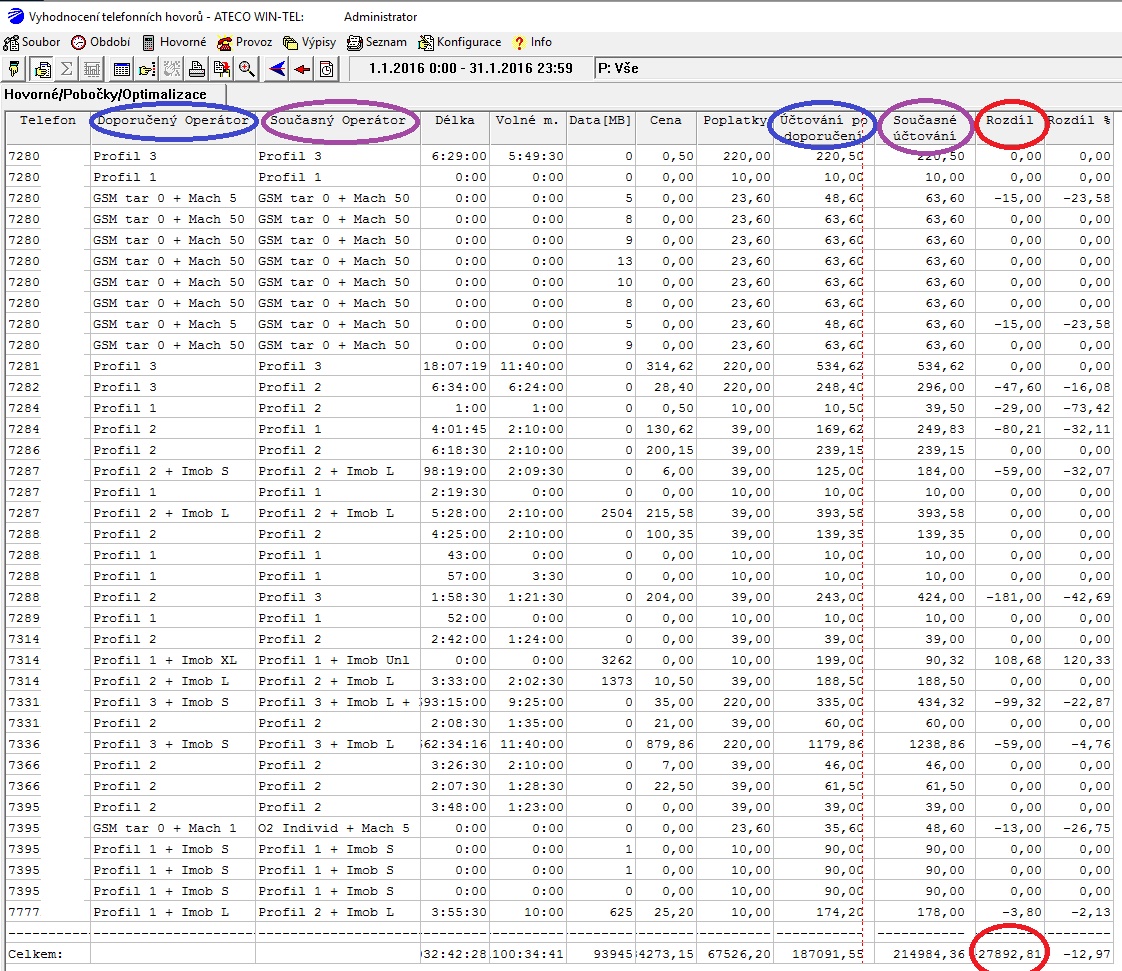Viewport: 1122px width, 971px height.
Task: Select the phone number 7281 cell
Action: coord(24,366)
